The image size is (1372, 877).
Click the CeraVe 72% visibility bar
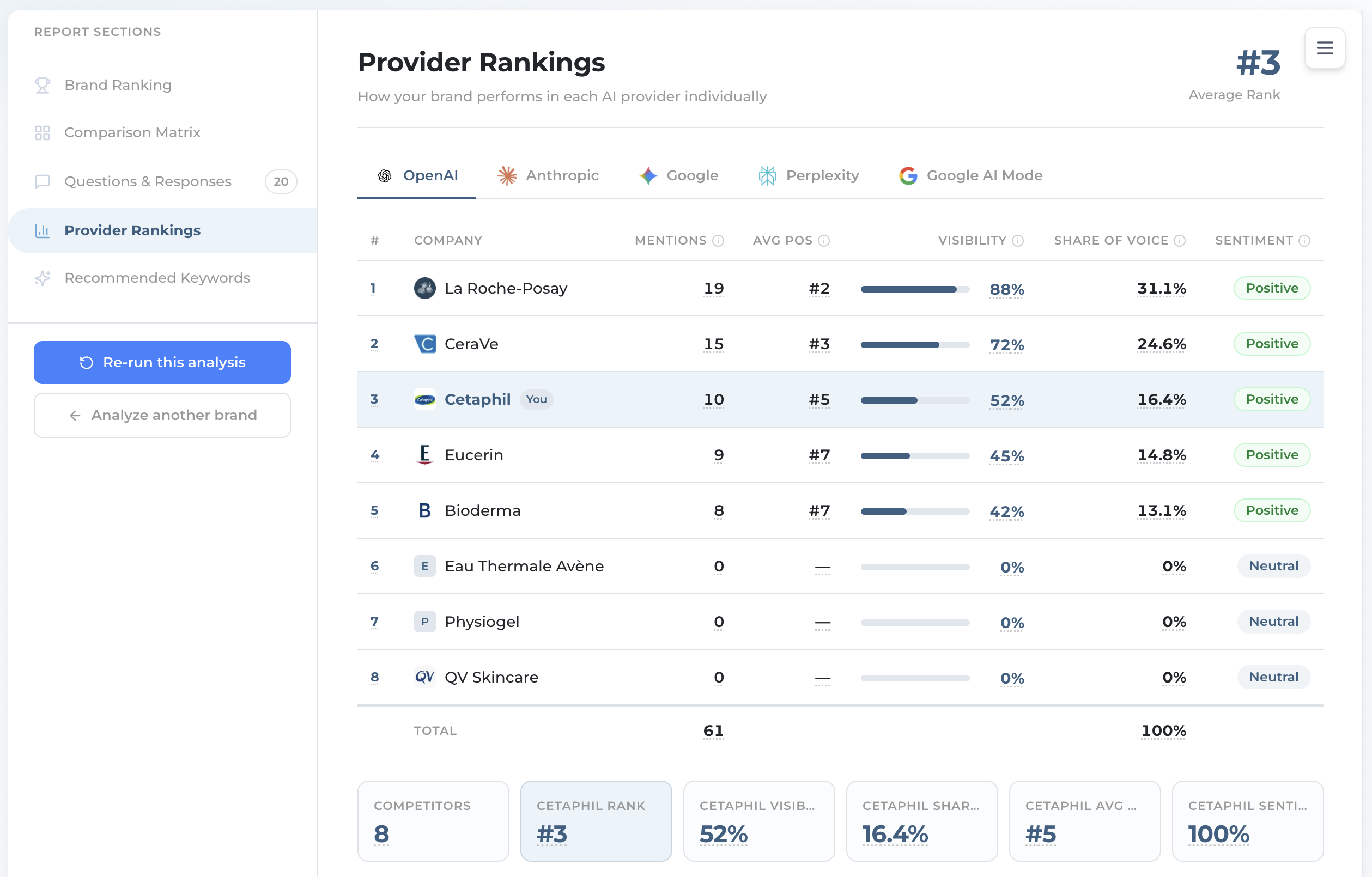coord(915,345)
